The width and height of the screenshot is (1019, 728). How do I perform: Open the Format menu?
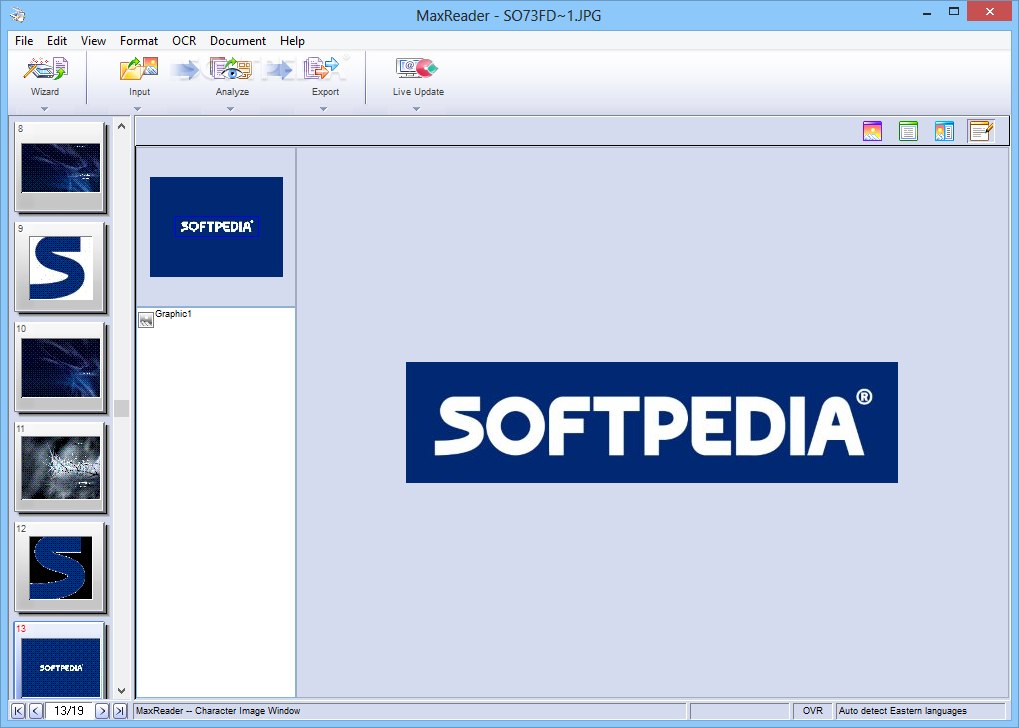pos(138,40)
